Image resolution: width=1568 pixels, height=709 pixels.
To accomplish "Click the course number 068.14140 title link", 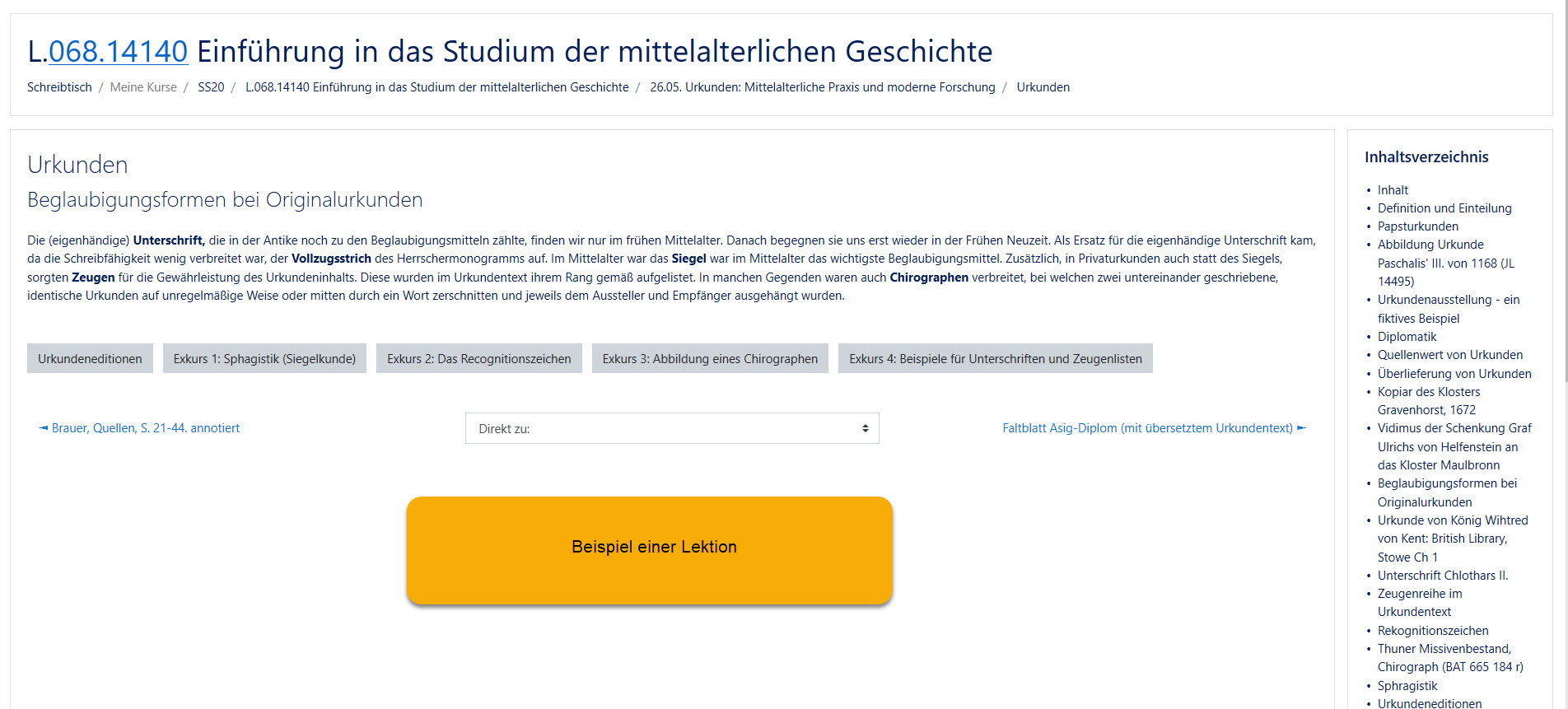I will (118, 52).
